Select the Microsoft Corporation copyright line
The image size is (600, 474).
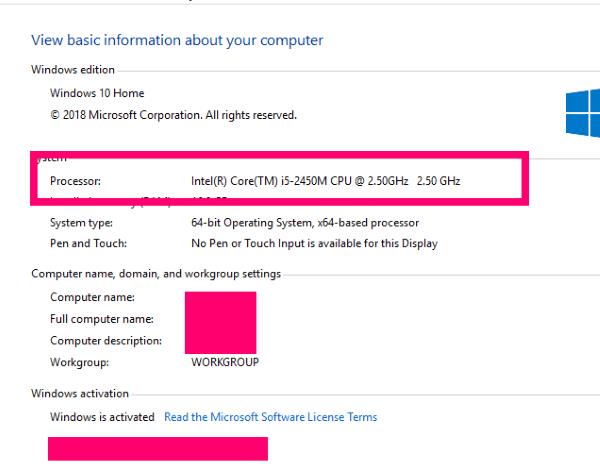point(173,115)
